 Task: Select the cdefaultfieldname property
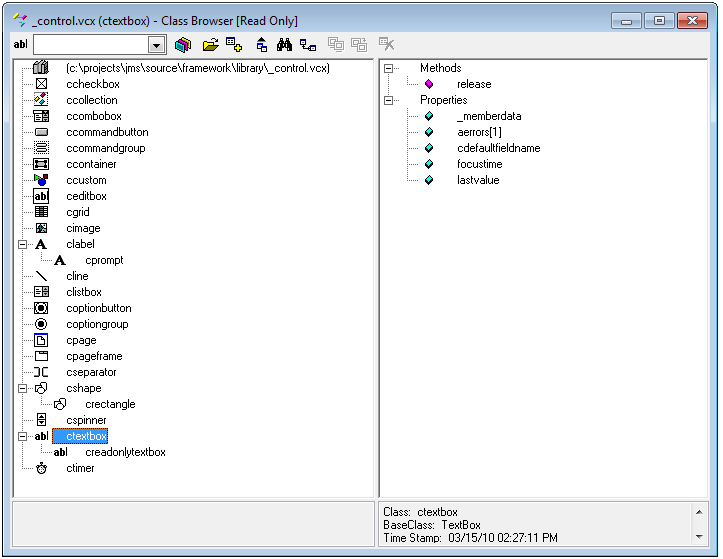498,148
